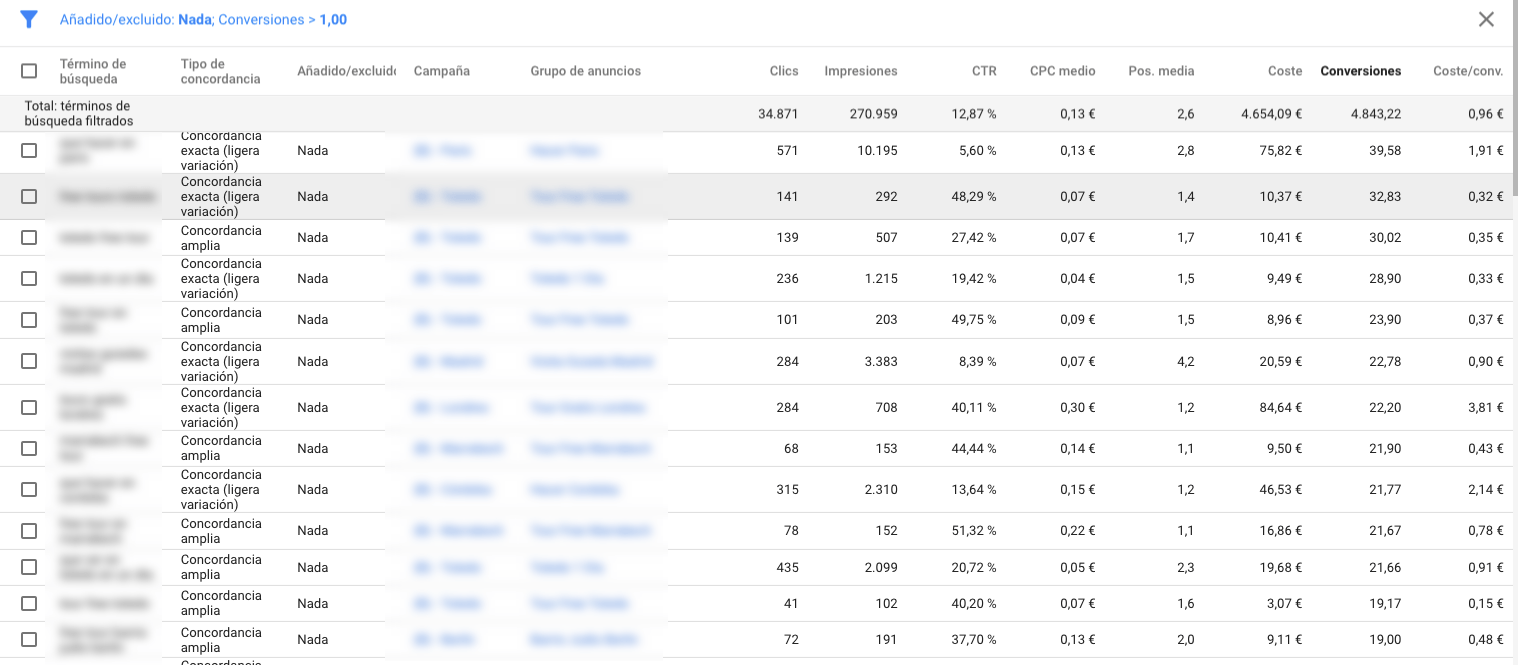Open campaign link in 10.195 impresiones row
The height and width of the screenshot is (665, 1518).
(442, 151)
